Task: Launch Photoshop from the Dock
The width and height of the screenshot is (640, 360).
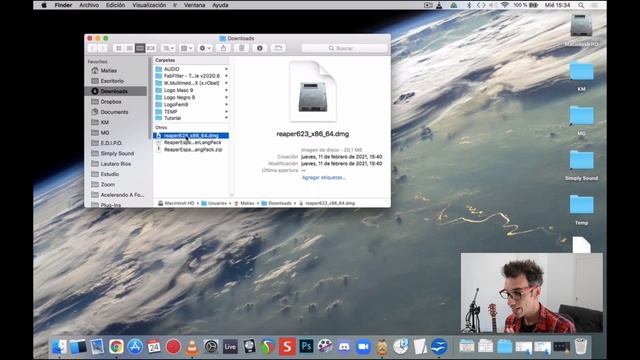Action: pyautogui.click(x=306, y=347)
